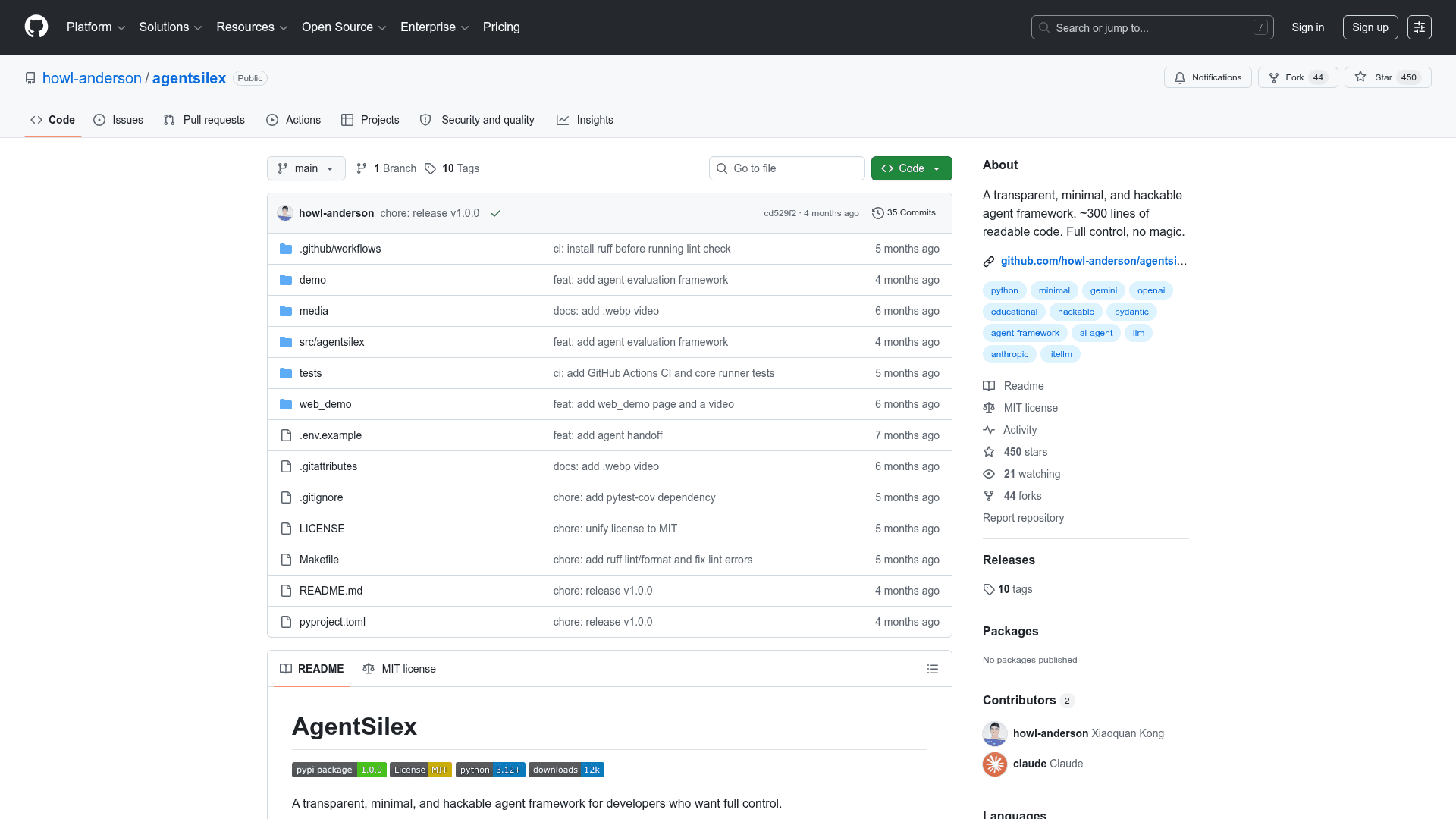
Task: Expand the Resources menu
Action: 252,27
